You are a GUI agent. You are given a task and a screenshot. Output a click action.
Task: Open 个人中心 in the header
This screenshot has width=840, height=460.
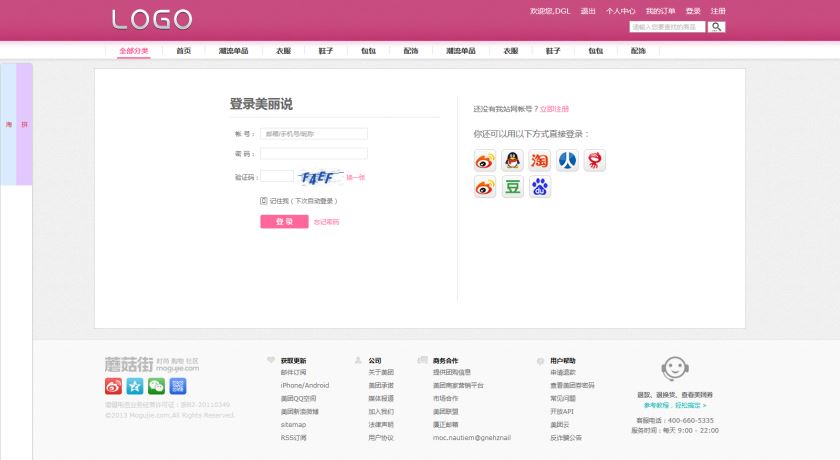click(x=621, y=11)
